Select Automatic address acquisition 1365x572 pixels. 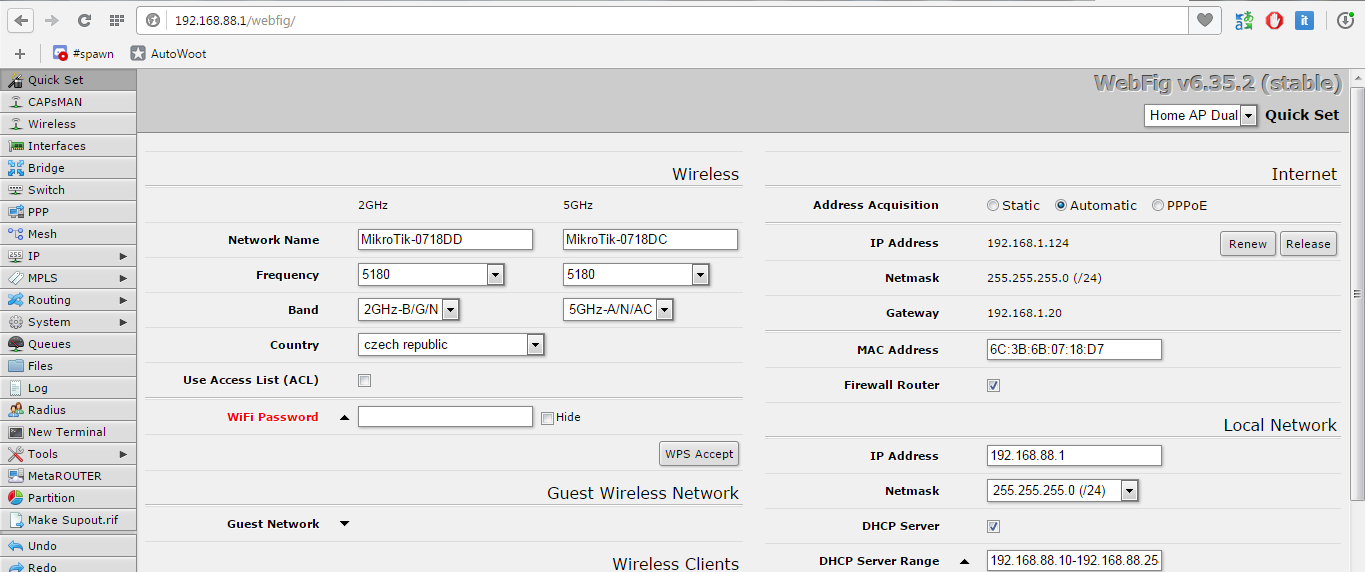click(x=1061, y=205)
